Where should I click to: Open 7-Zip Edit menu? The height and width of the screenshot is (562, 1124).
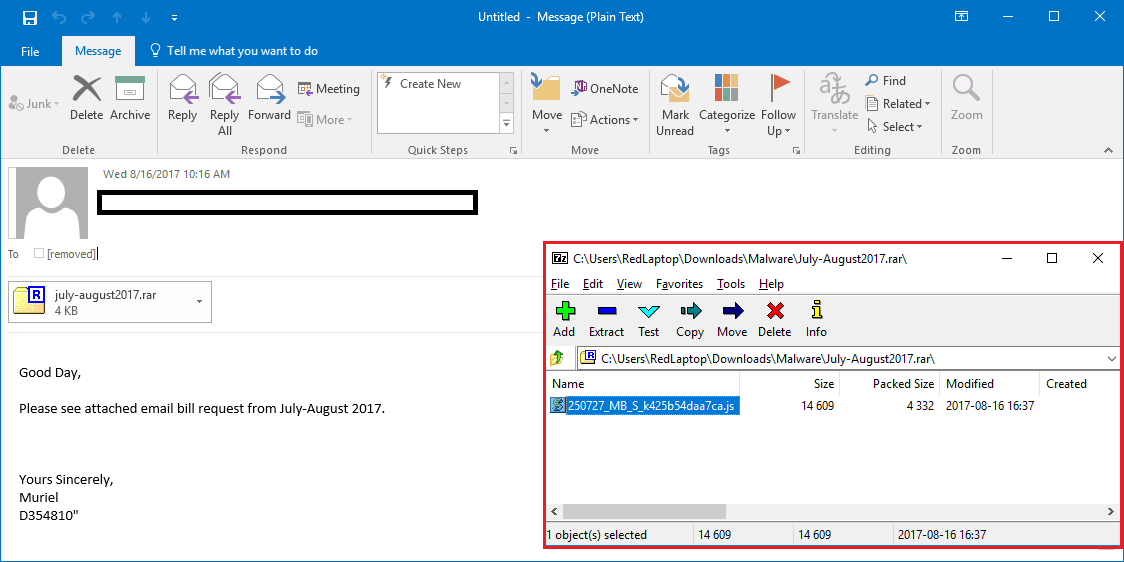tap(593, 284)
